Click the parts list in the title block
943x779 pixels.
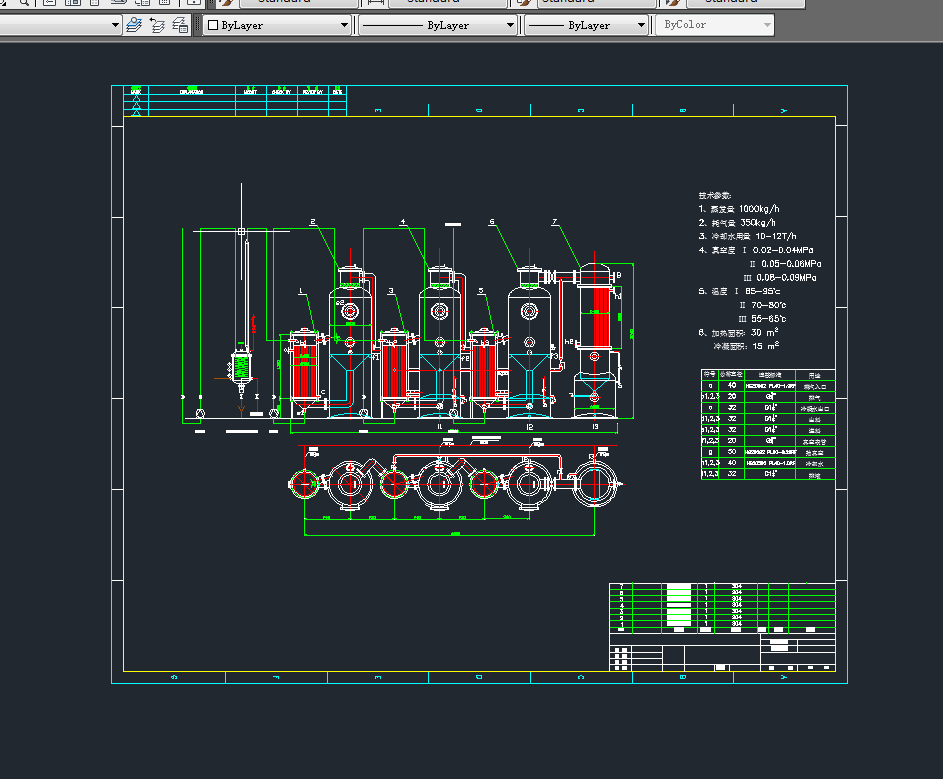point(721,607)
